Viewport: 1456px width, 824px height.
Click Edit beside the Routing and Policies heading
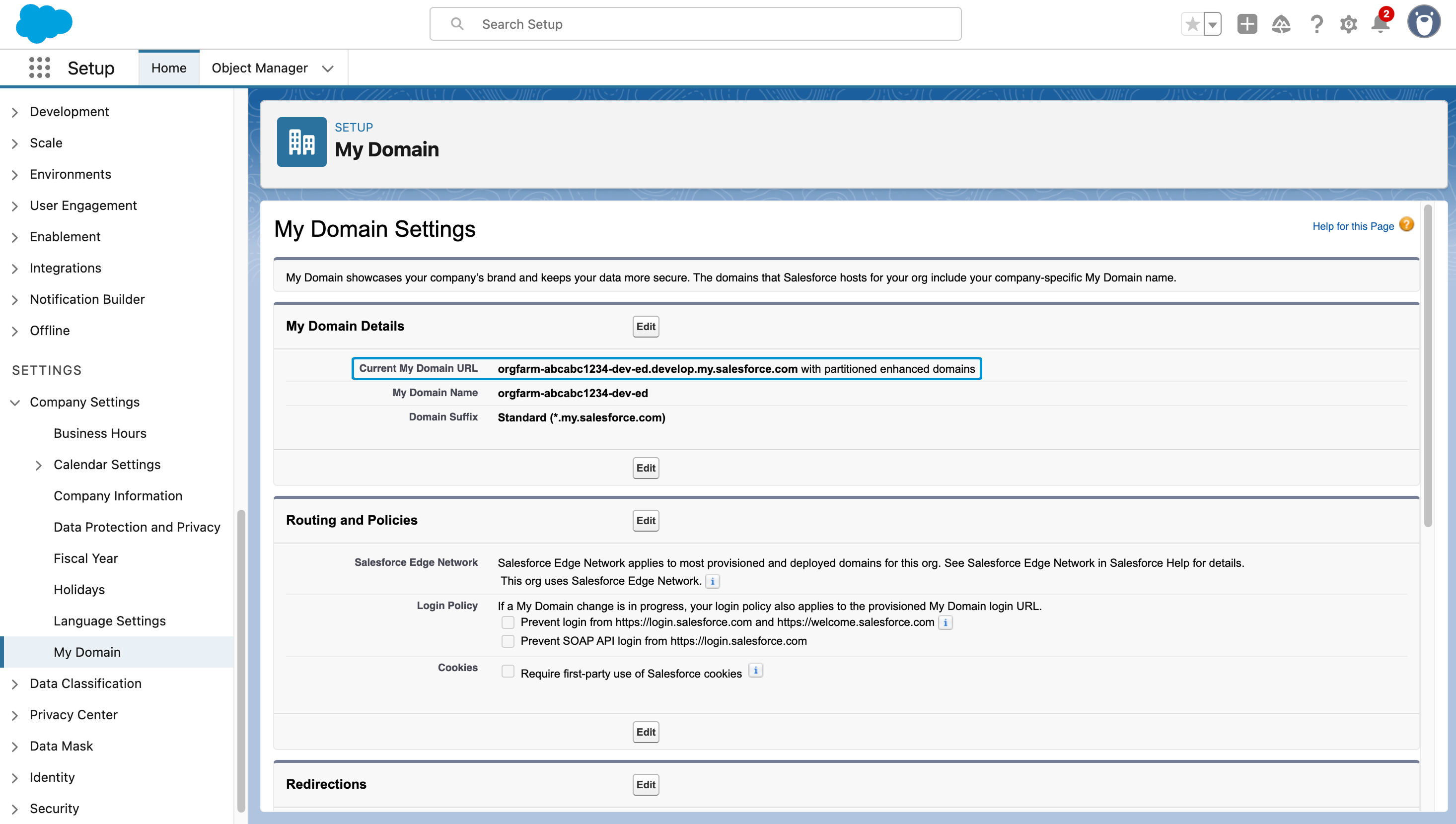coord(646,521)
